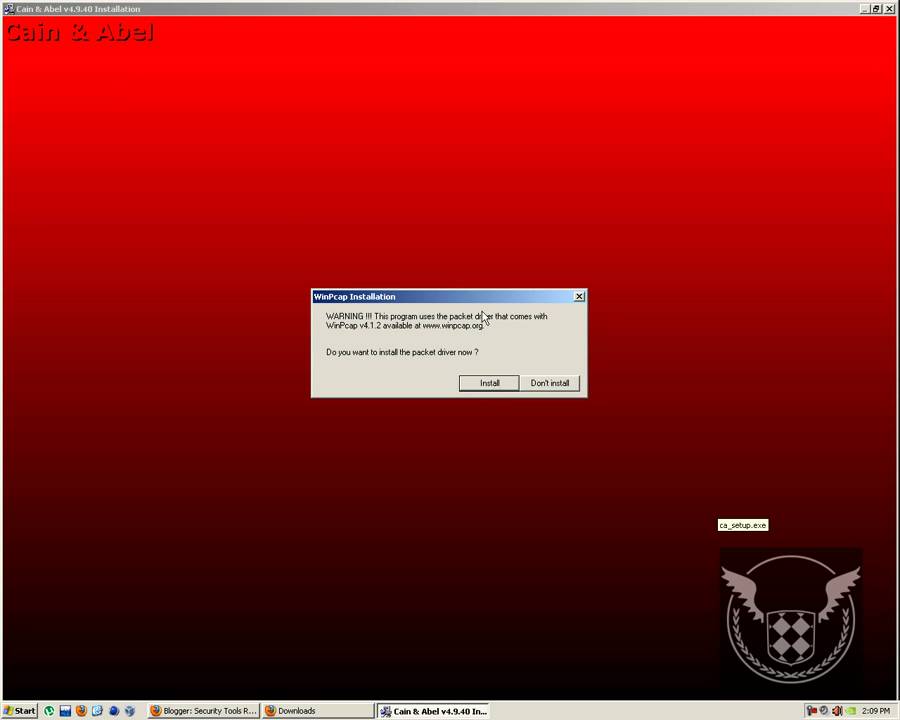Click the Cain & Abel installer title bar icon

point(9,9)
